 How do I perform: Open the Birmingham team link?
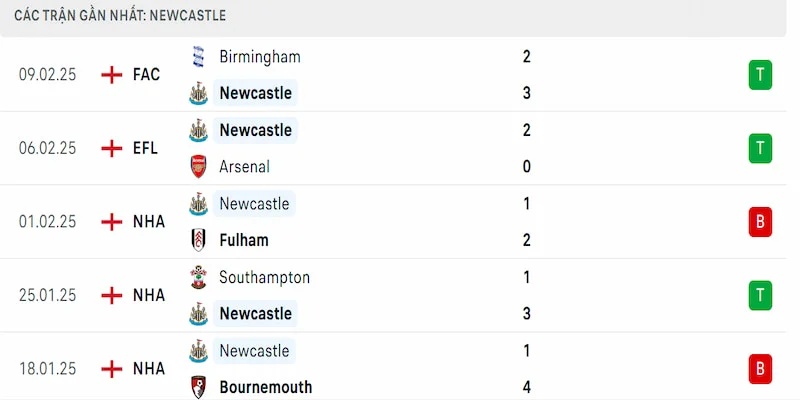(259, 57)
